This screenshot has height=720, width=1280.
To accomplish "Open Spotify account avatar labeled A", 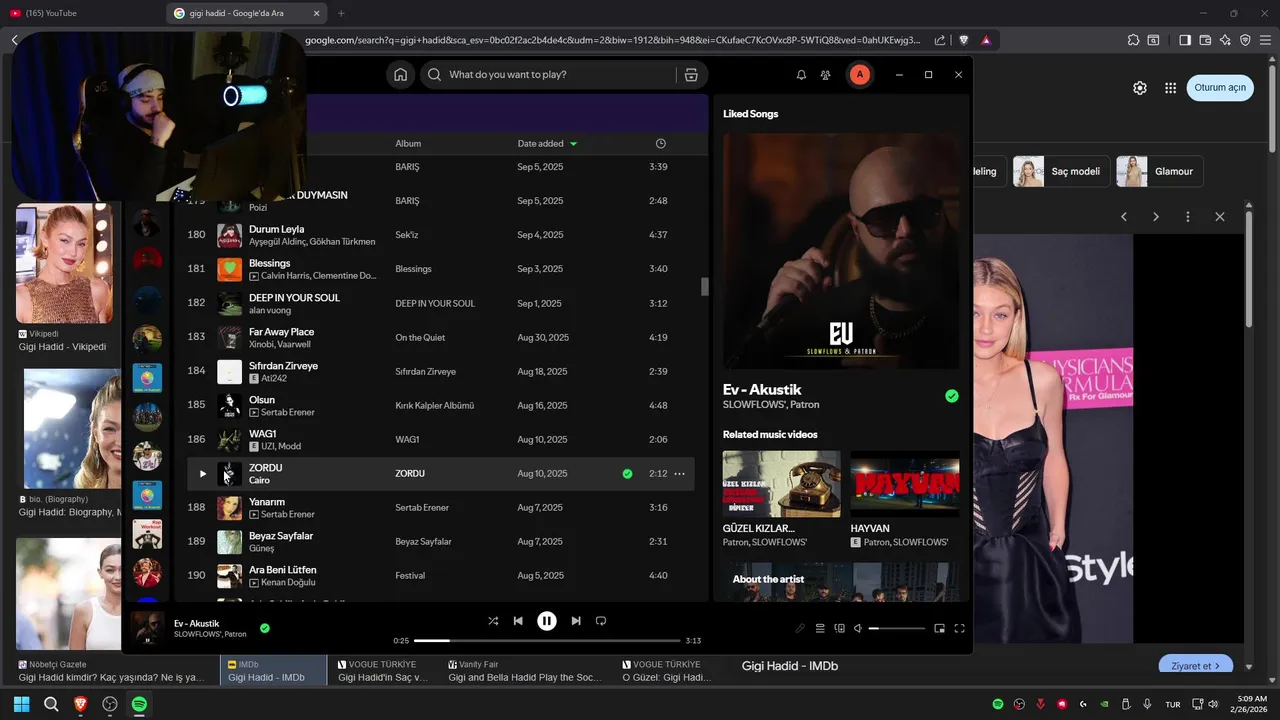I will [859, 75].
